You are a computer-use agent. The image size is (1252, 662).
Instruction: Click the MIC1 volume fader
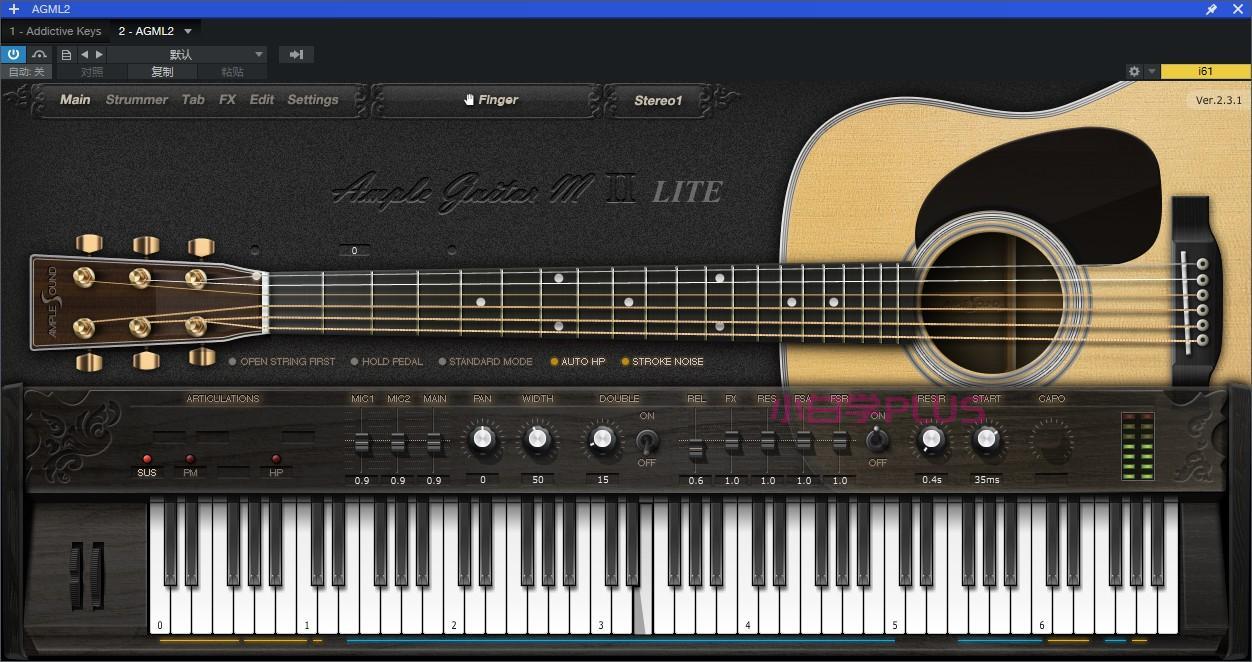(362, 443)
